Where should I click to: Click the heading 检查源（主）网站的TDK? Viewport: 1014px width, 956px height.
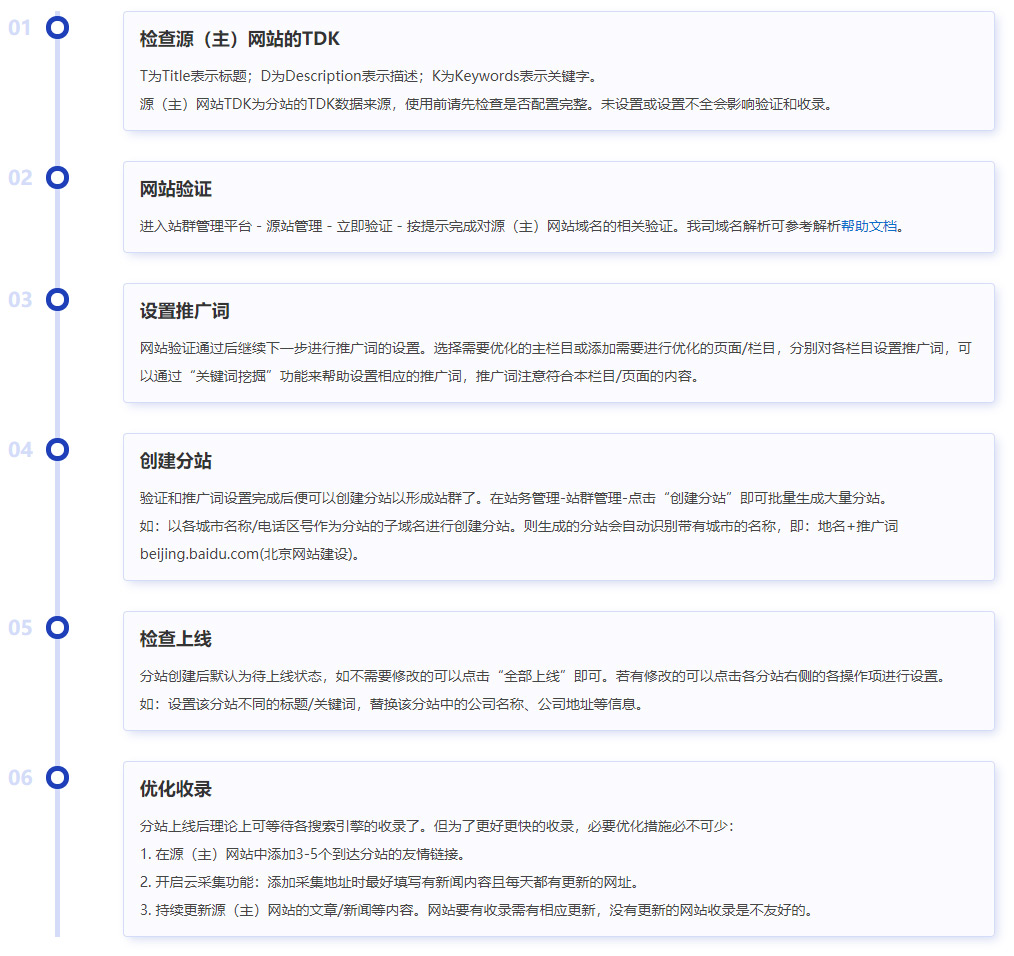pos(240,39)
